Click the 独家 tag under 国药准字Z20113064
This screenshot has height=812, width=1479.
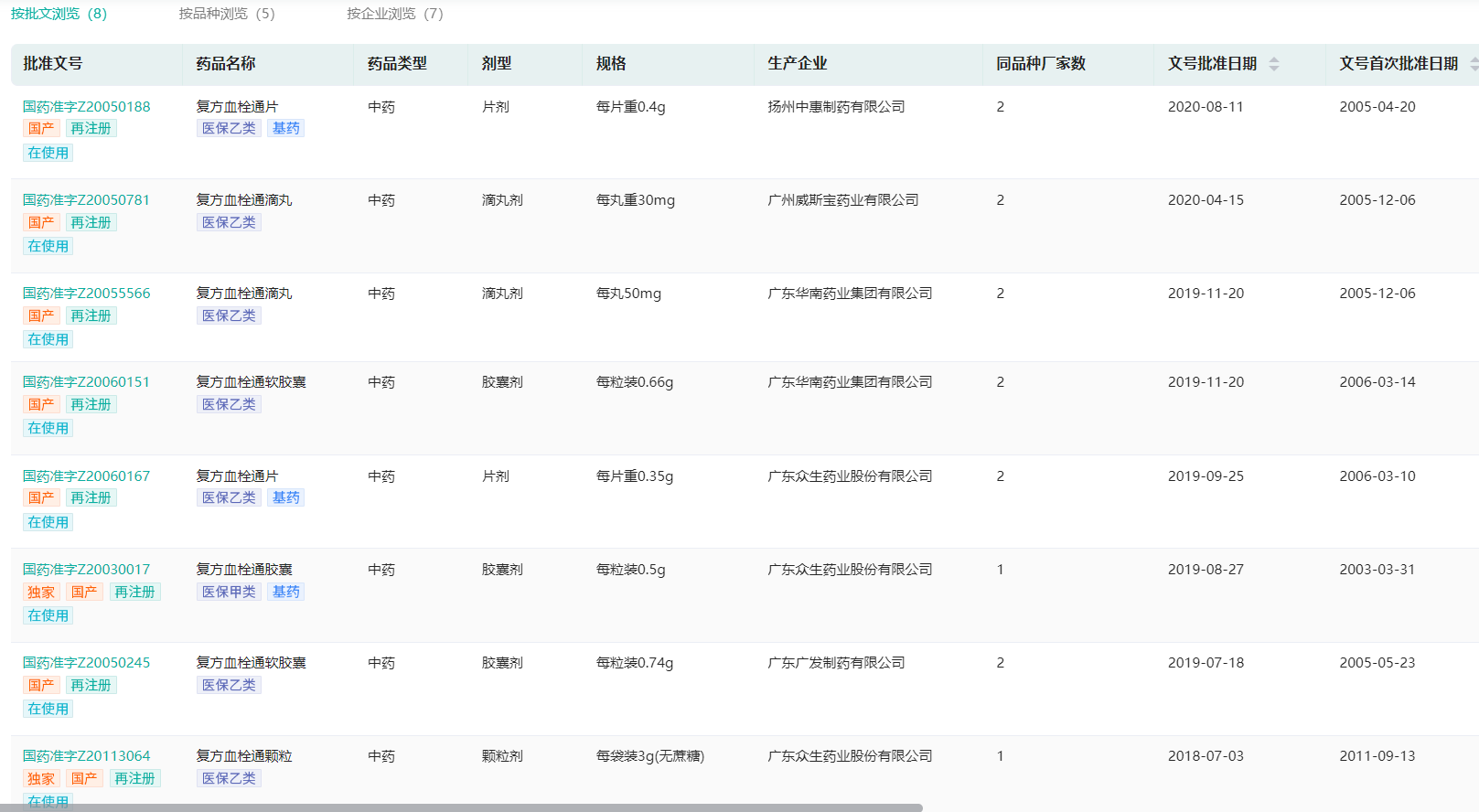click(x=41, y=779)
